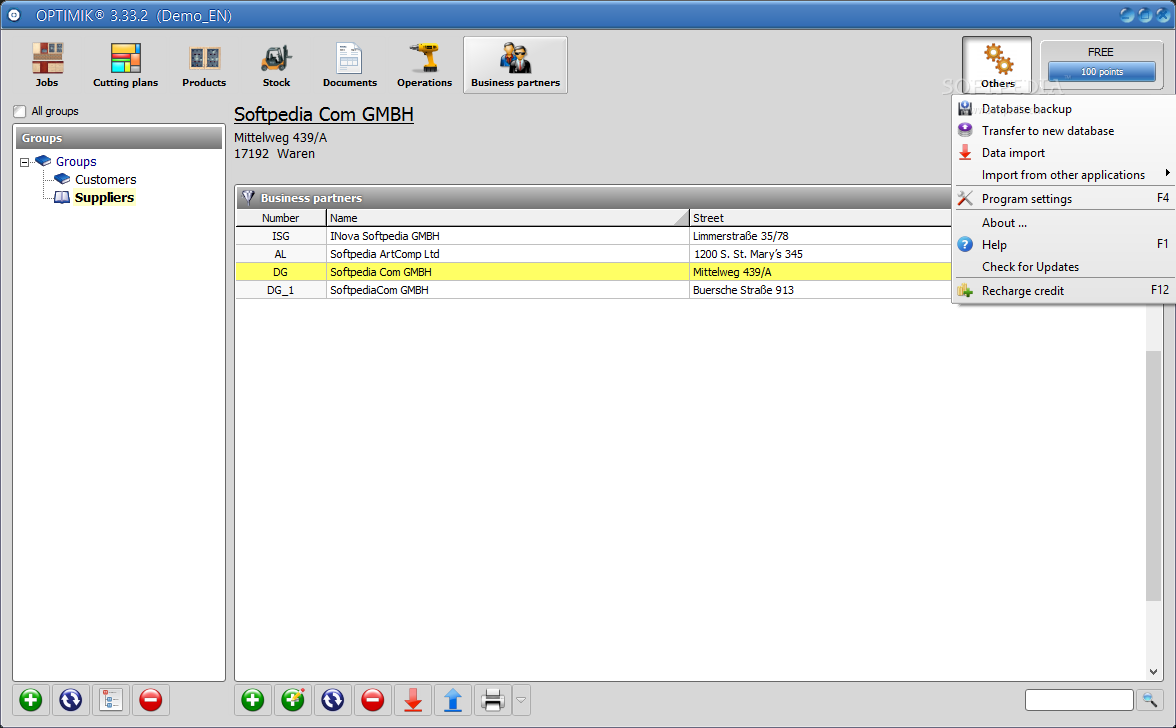The height and width of the screenshot is (728, 1176).
Task: Click the ISG number cell
Action: click(x=280, y=236)
